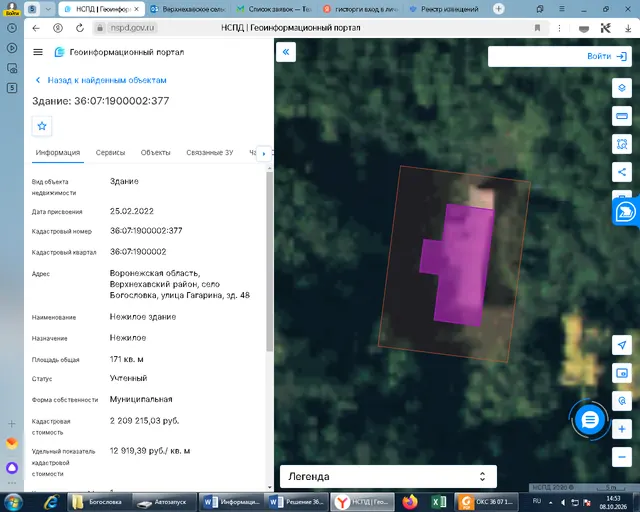Open the map screenshot tool
The image size is (640, 512).
622,373
